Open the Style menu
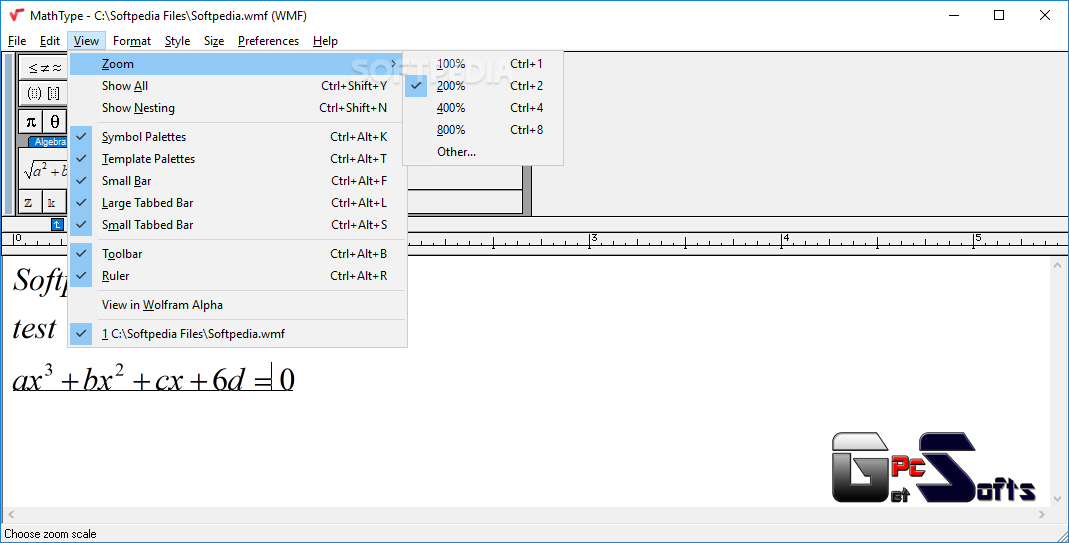 177,41
